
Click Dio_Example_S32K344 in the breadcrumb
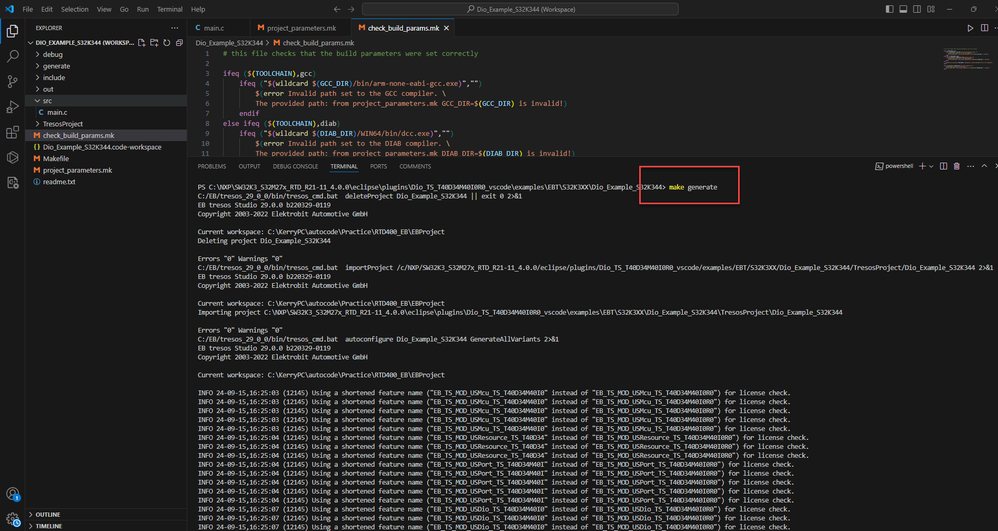click(x=229, y=43)
